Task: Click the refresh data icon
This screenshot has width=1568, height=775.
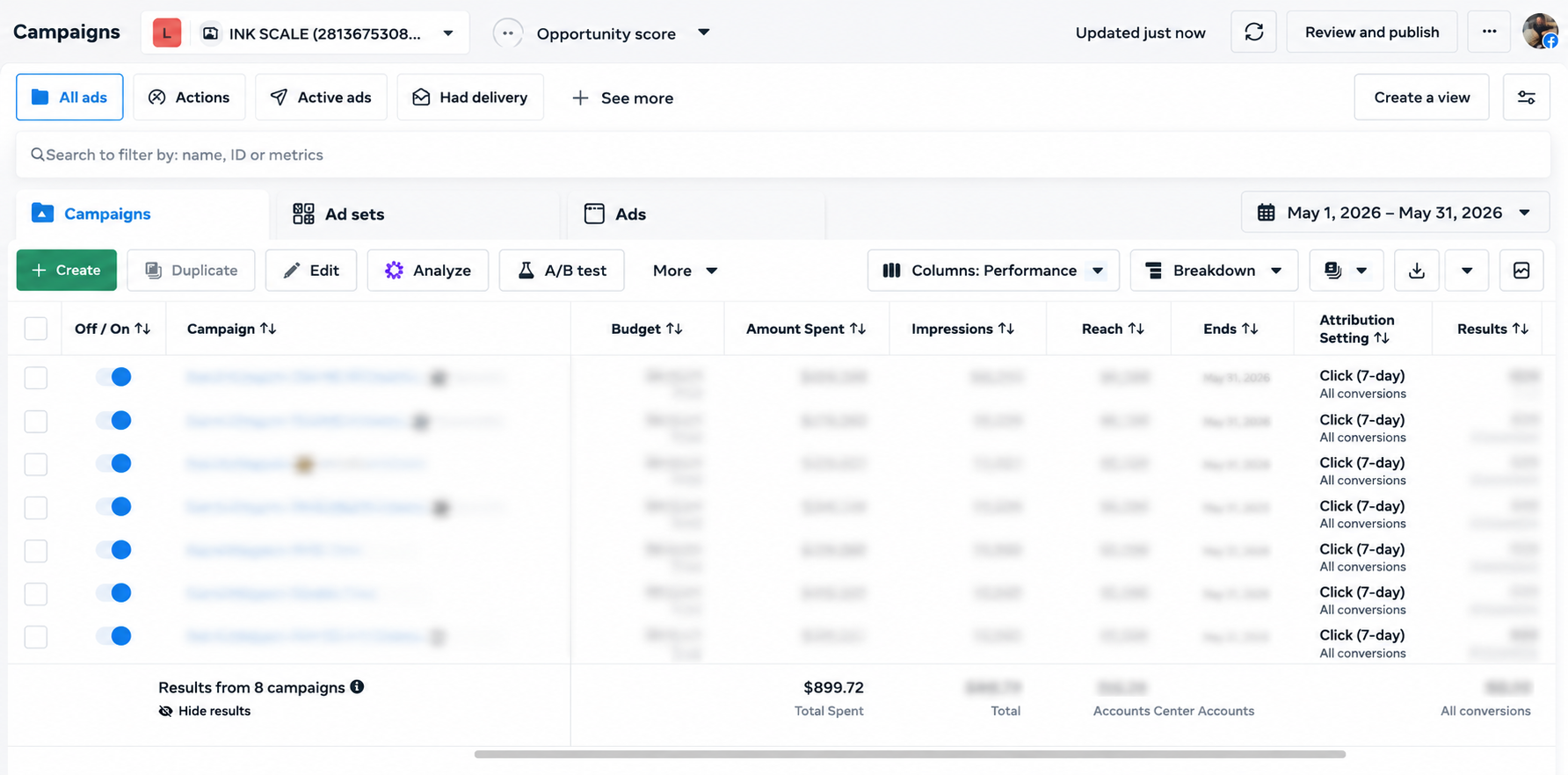Action: coord(1253,33)
